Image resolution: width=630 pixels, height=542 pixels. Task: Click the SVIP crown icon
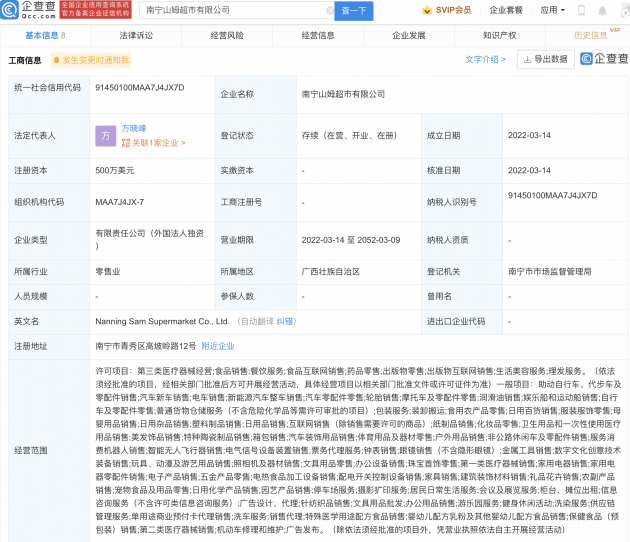click(427, 10)
